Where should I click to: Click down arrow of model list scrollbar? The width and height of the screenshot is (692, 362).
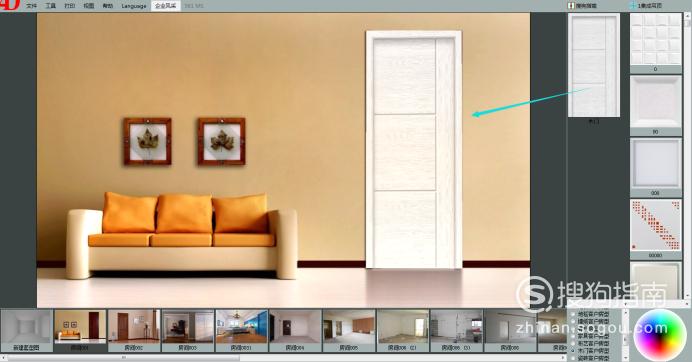[x=625, y=357]
